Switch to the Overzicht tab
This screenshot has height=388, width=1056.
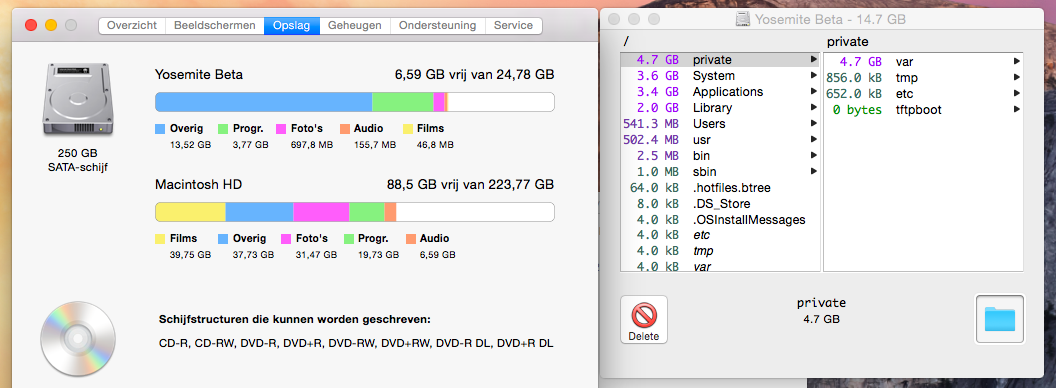click(132, 26)
